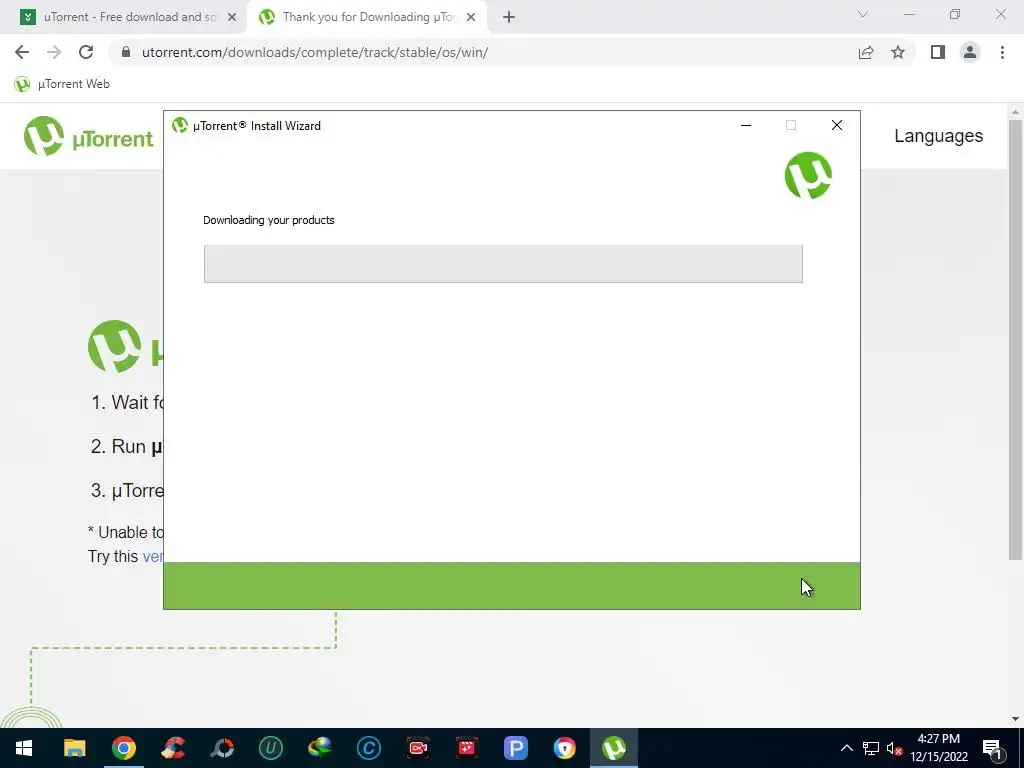Open Chrome three-dot menu

pos(1002,52)
